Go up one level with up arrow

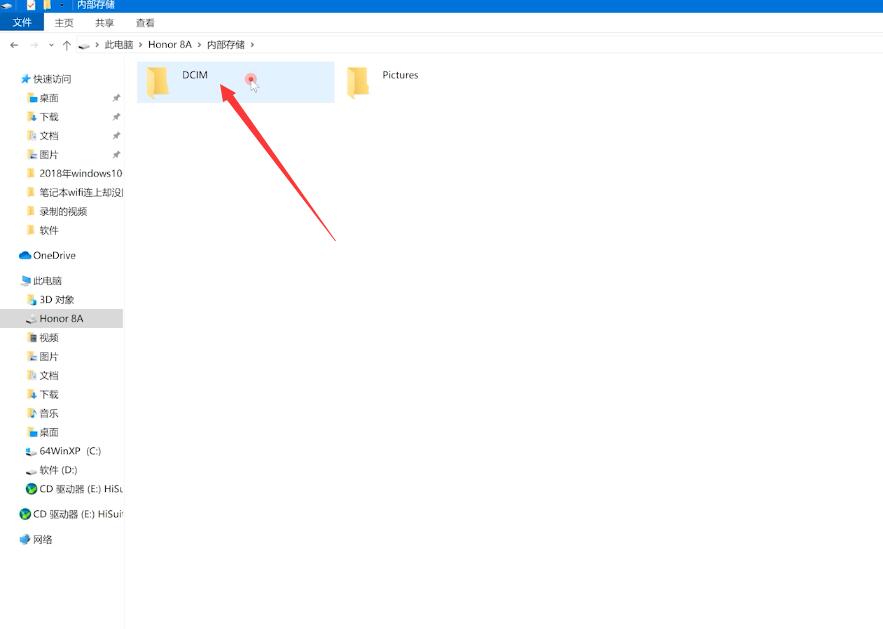pos(66,45)
